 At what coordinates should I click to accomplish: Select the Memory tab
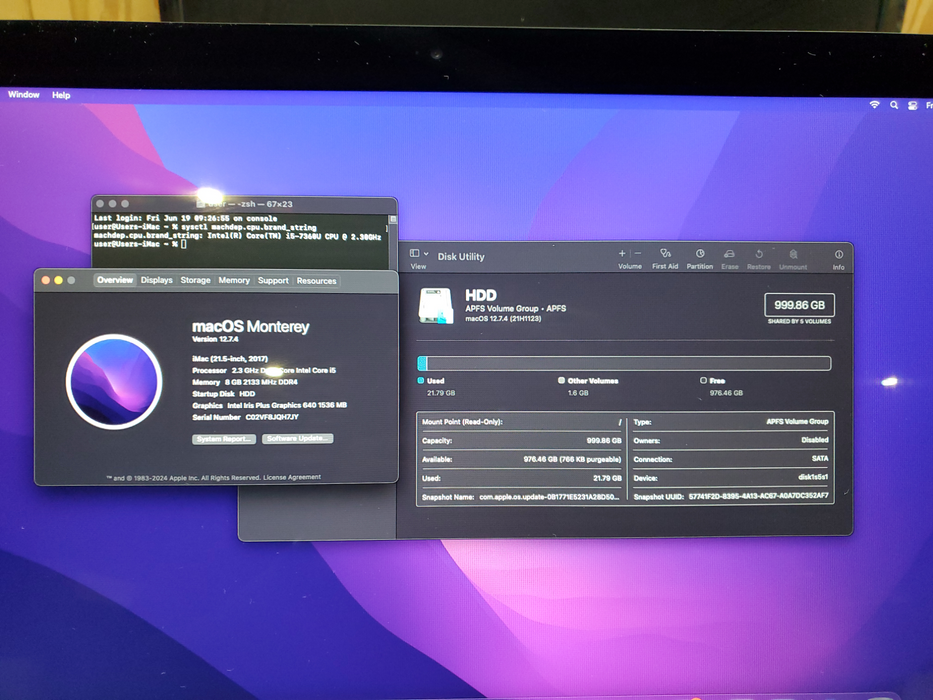coord(234,280)
